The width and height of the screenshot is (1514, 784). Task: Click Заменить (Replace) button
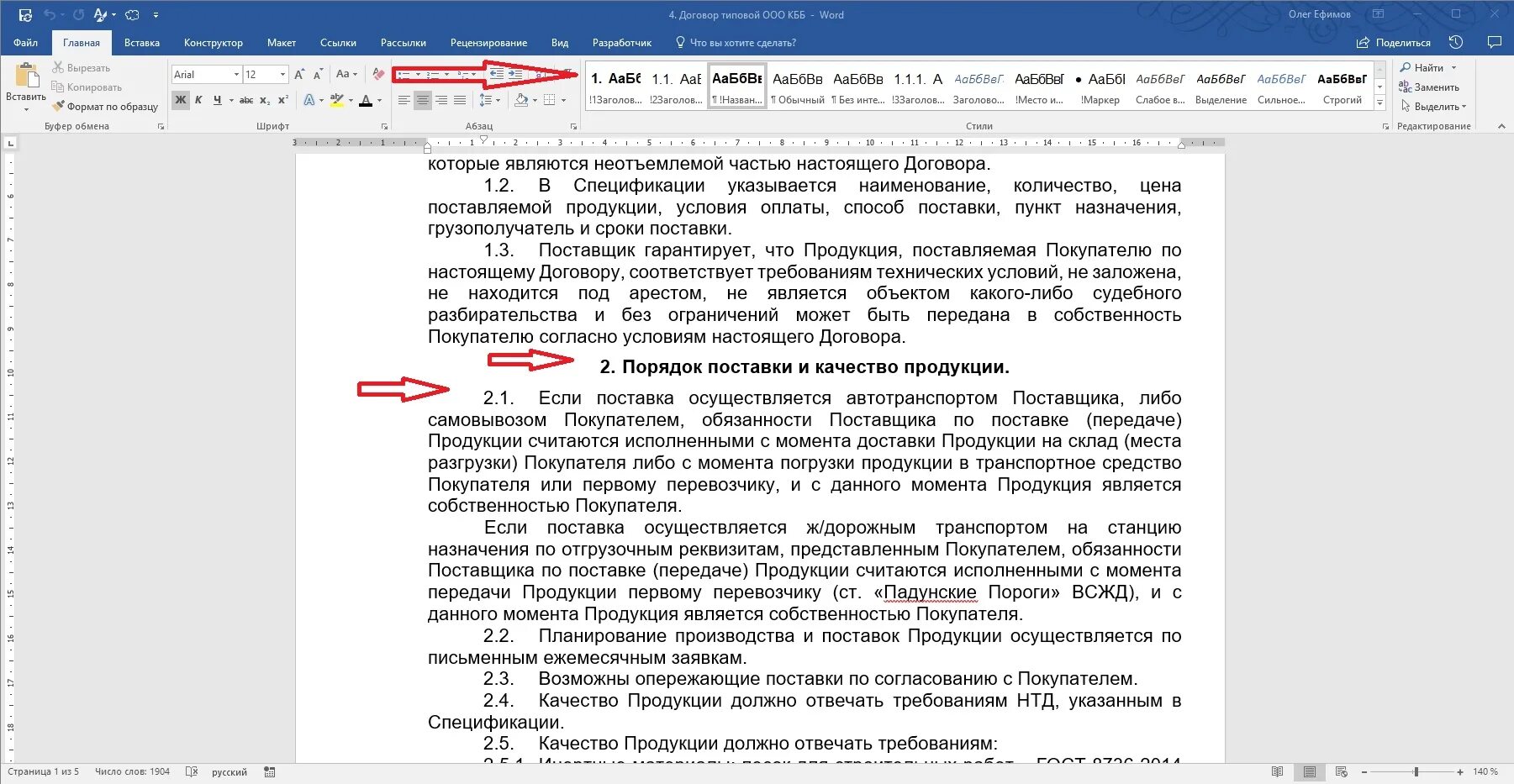pyautogui.click(x=1429, y=87)
